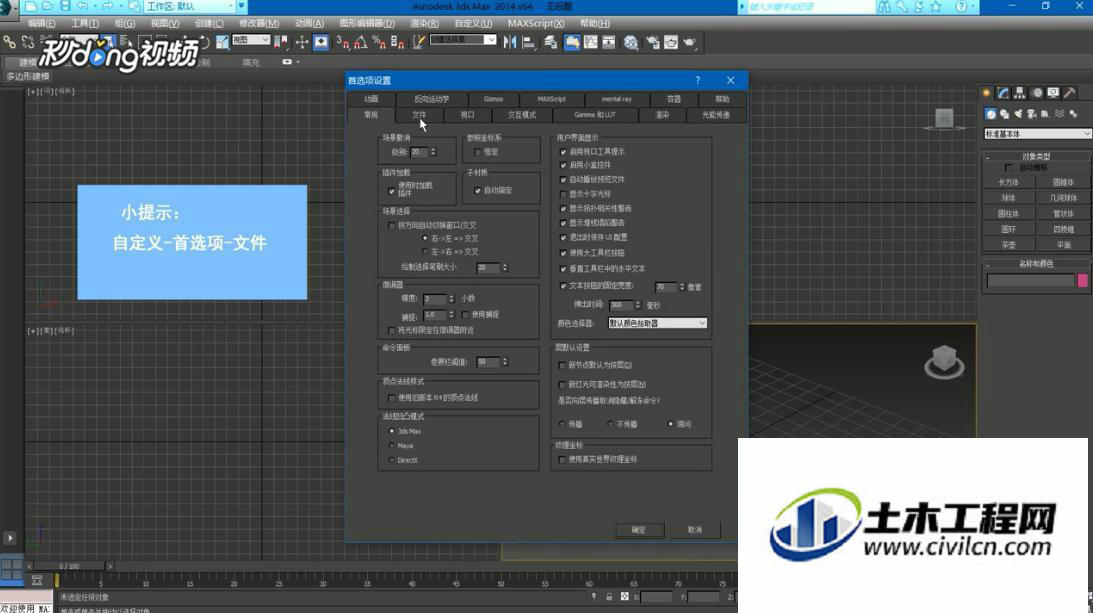Screen dimensions: 1093x613
Task: Click the 绘制选择笔刷大小 spinner arrows
Action: 505,267
